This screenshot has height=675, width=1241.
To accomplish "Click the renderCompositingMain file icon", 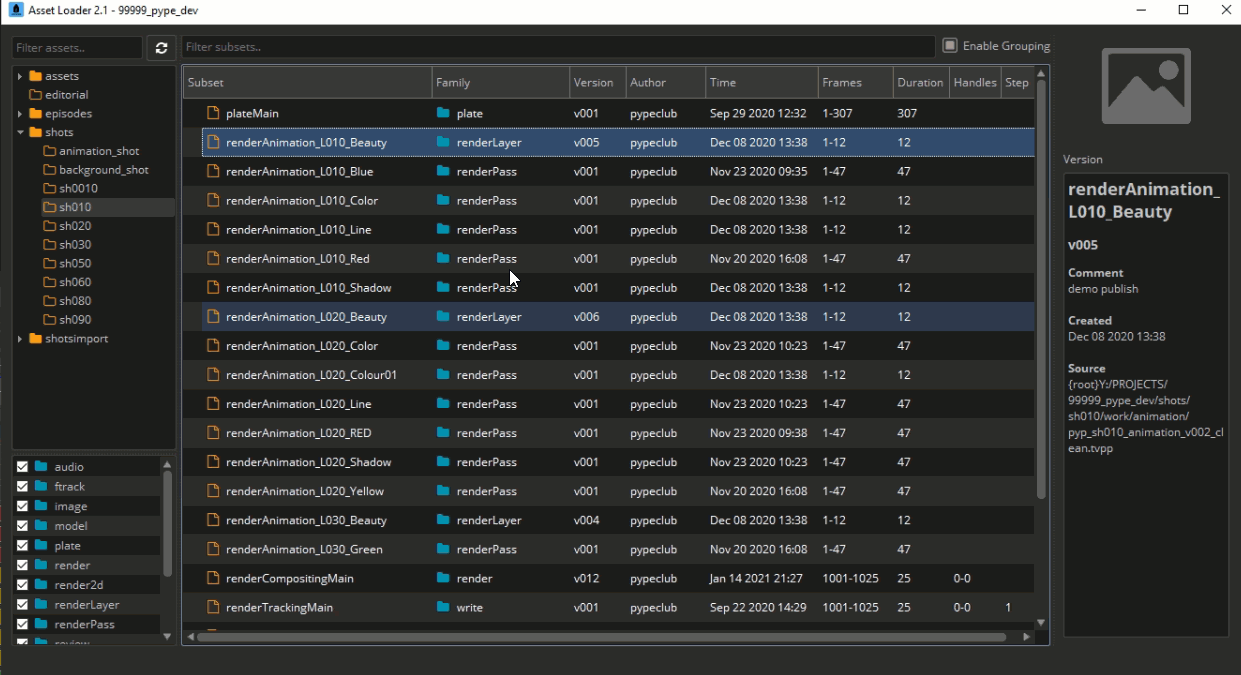I will (212, 578).
